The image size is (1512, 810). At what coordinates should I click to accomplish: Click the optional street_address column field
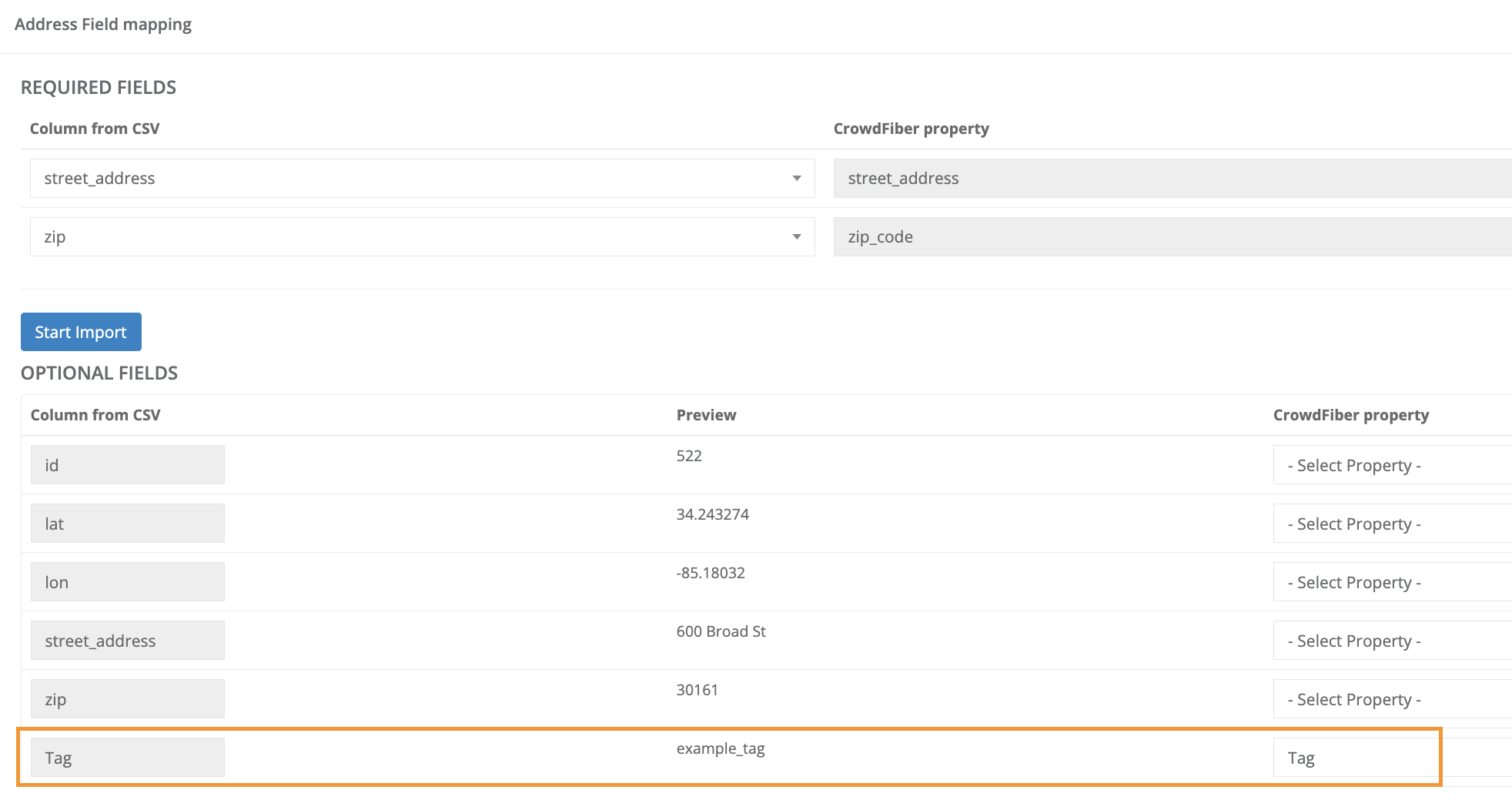(x=128, y=641)
